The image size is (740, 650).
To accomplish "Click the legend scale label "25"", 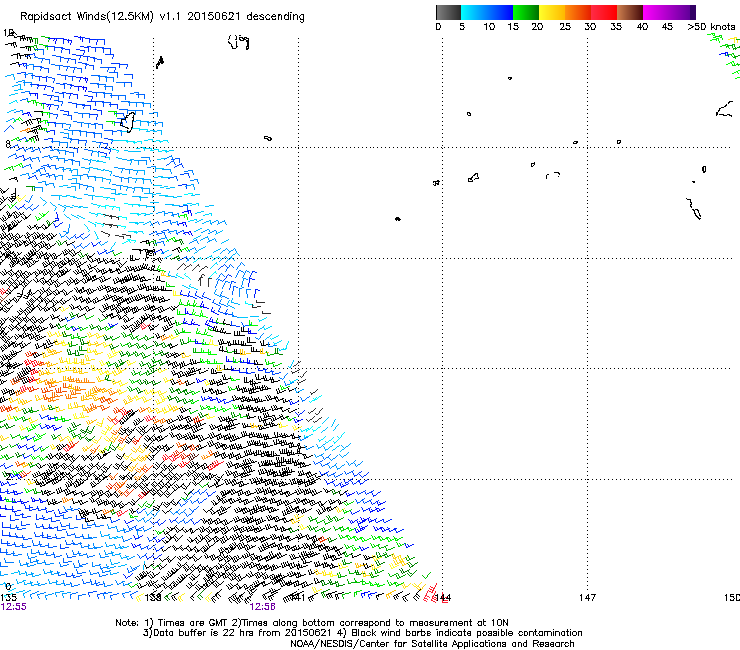I will tap(565, 27).
